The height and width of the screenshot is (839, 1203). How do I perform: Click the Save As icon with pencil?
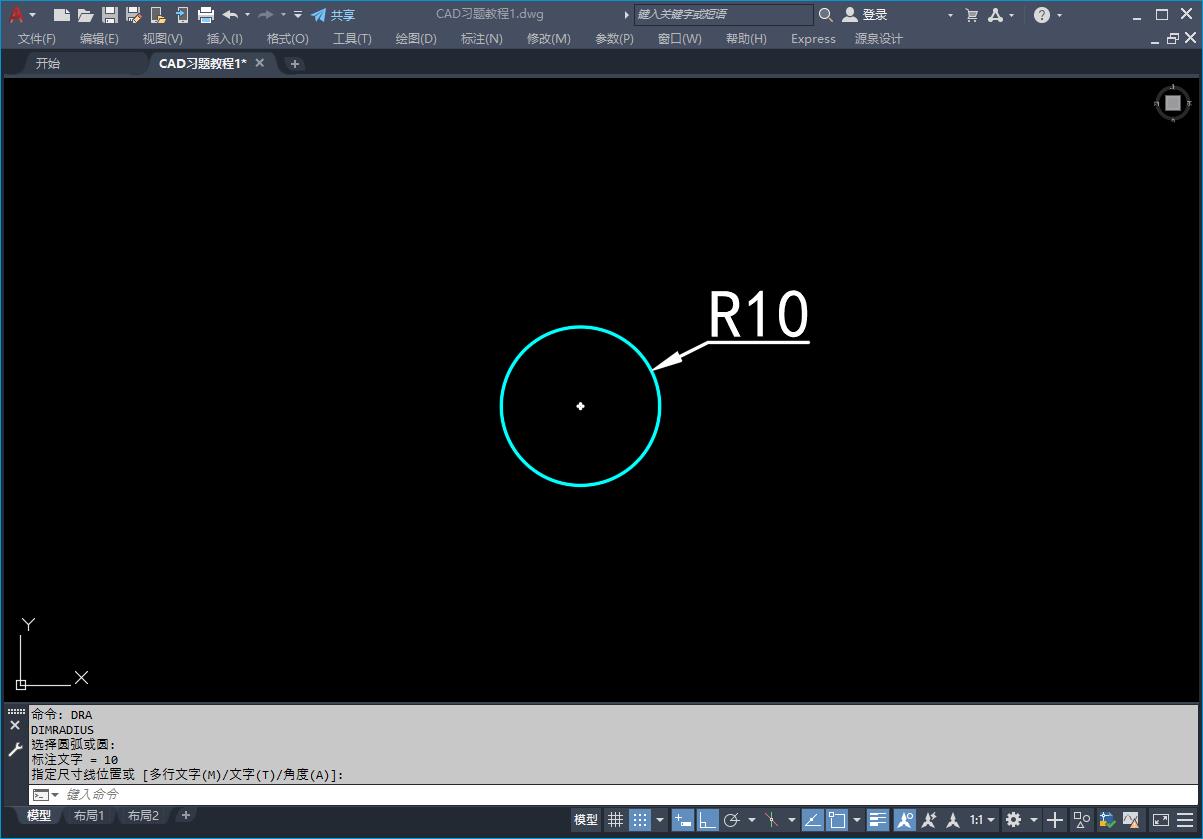pyautogui.click(x=134, y=15)
